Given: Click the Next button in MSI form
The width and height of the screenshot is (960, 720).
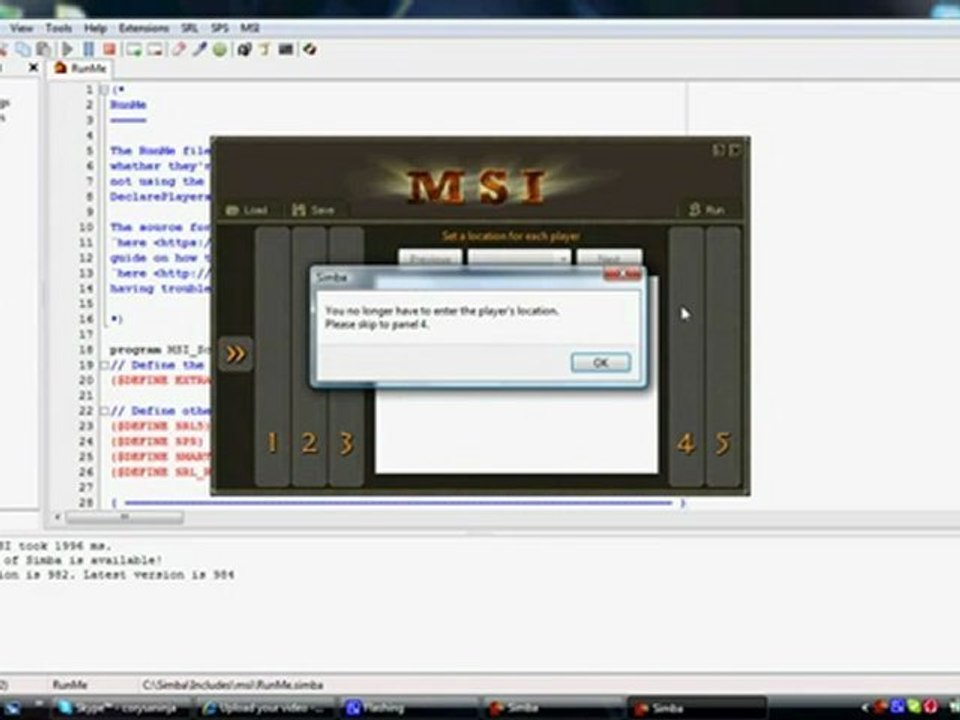Looking at the screenshot, I should [610, 258].
